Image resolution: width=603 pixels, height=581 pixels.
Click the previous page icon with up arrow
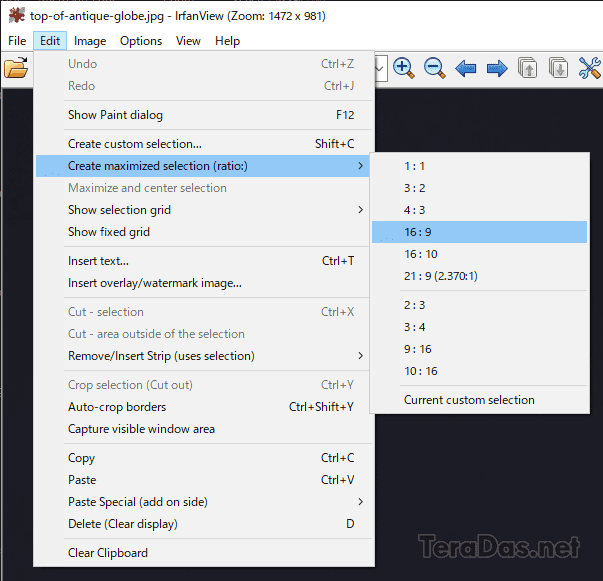[527, 68]
